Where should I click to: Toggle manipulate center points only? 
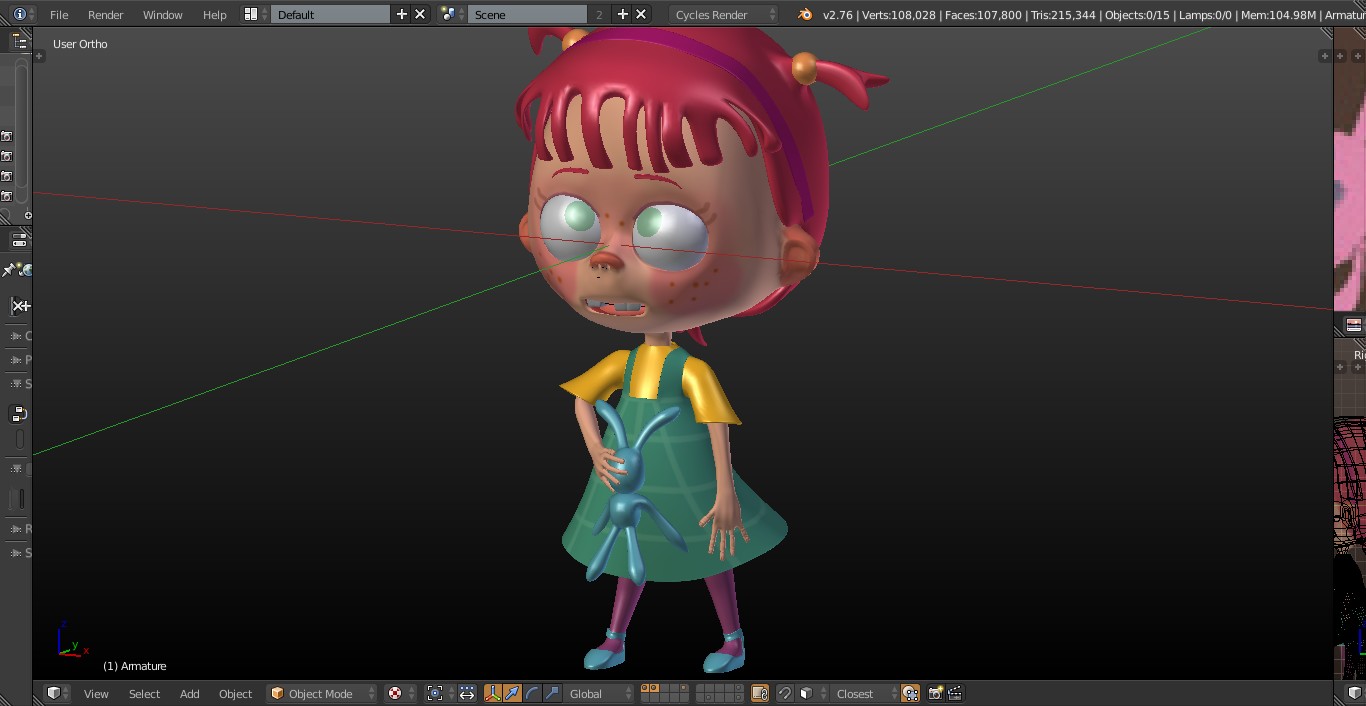(x=467, y=693)
